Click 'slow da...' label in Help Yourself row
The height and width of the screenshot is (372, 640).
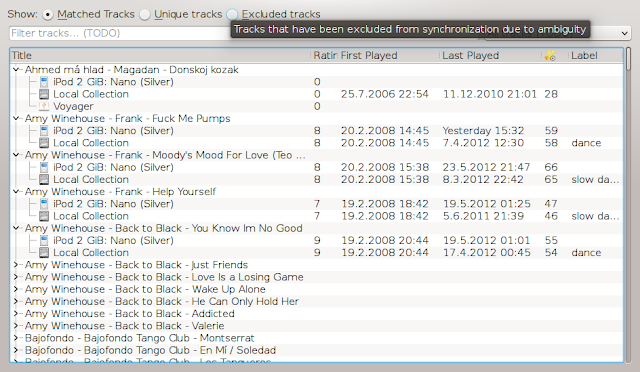(x=595, y=216)
